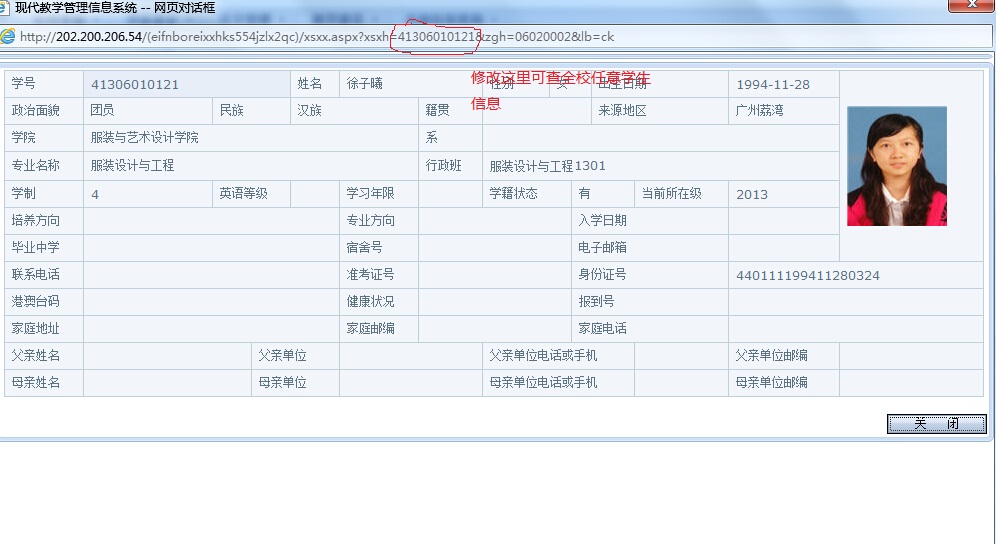996x544 pixels.
Task: Click the 电子邮箱 label cell
Action: tap(650, 248)
